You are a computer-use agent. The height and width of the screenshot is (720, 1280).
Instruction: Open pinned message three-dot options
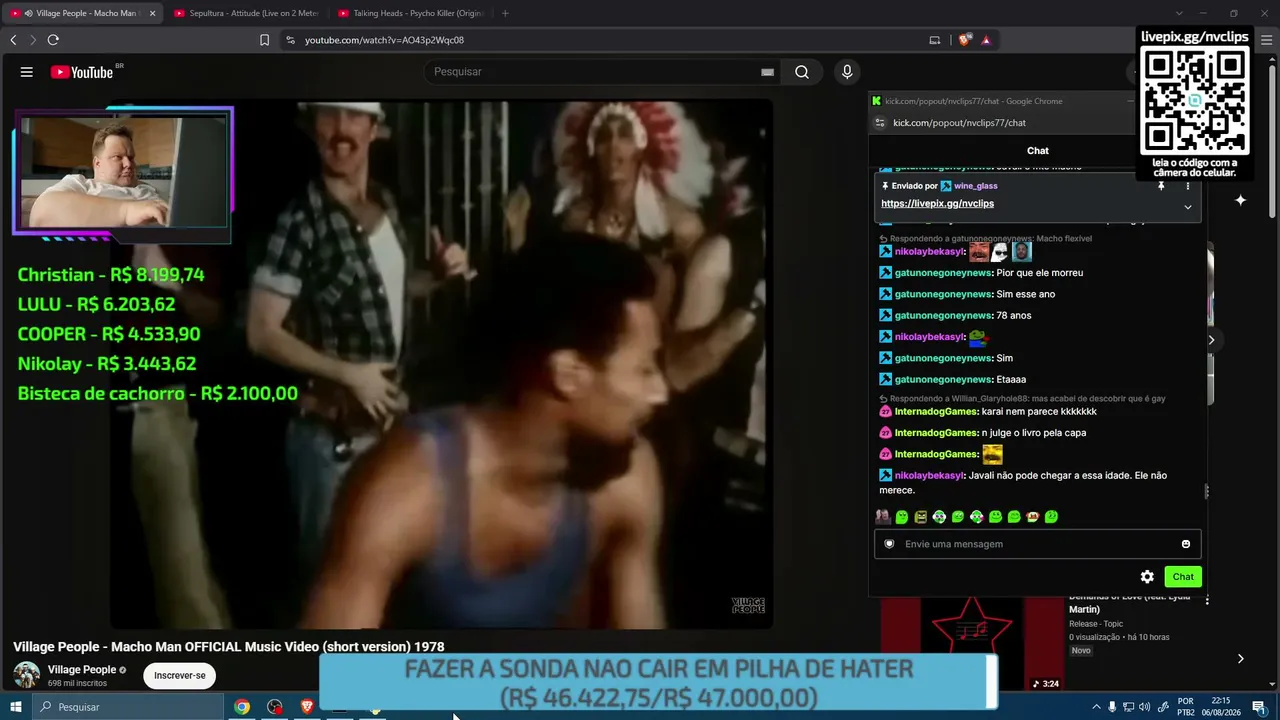[1188, 186]
